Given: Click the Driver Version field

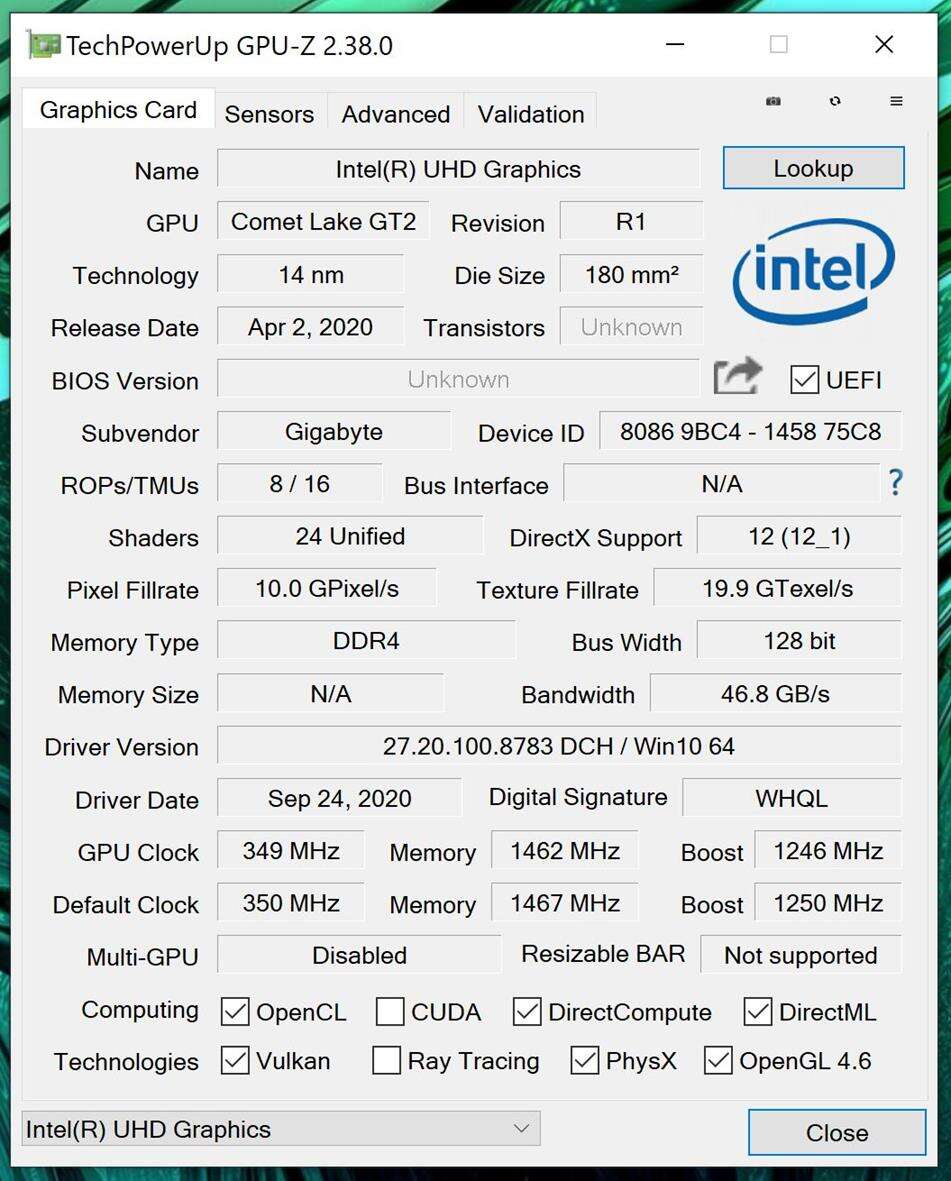Looking at the screenshot, I should (558, 746).
